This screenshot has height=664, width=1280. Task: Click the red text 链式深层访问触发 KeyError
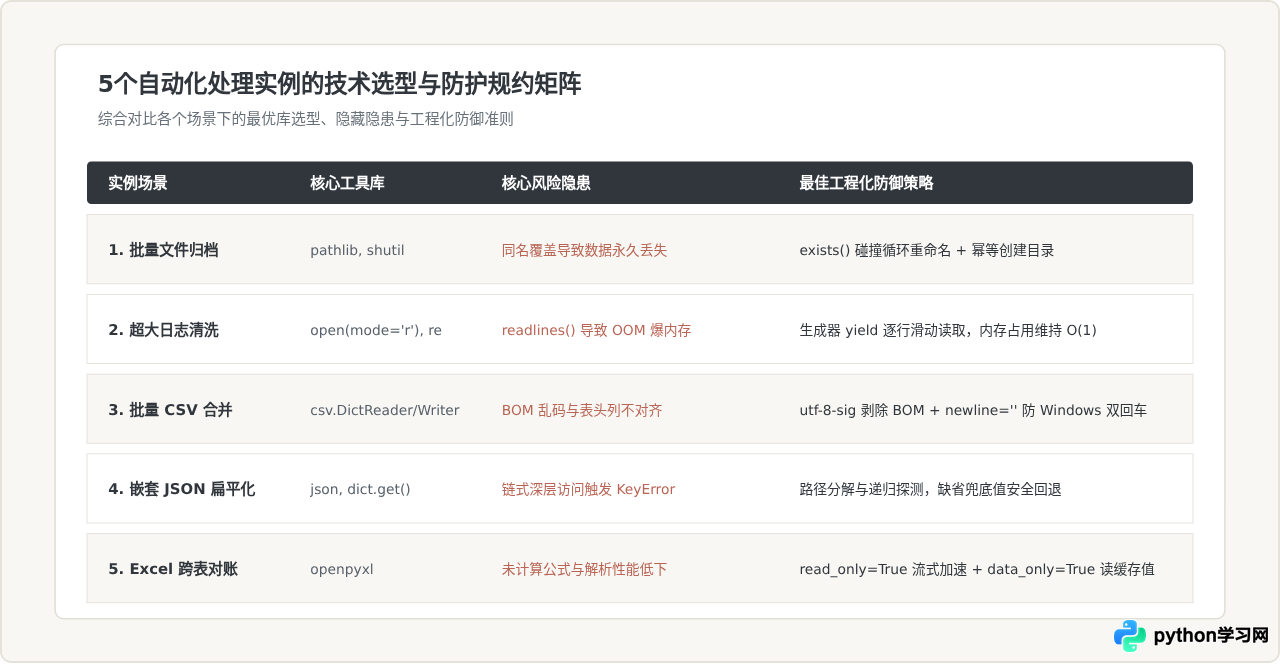coord(588,489)
